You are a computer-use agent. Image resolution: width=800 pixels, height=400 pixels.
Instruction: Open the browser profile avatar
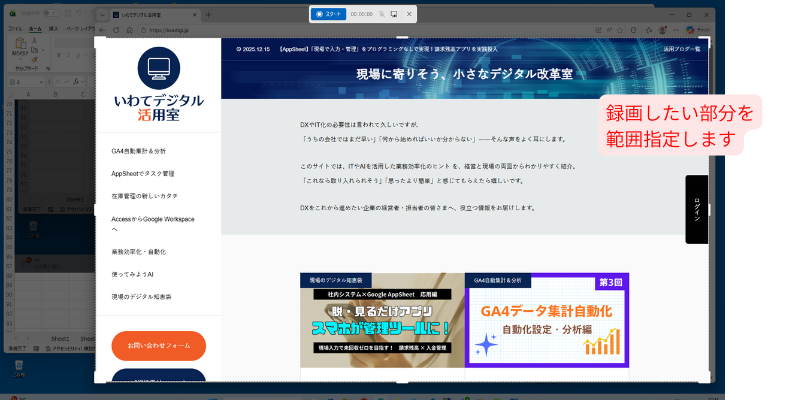[662, 30]
